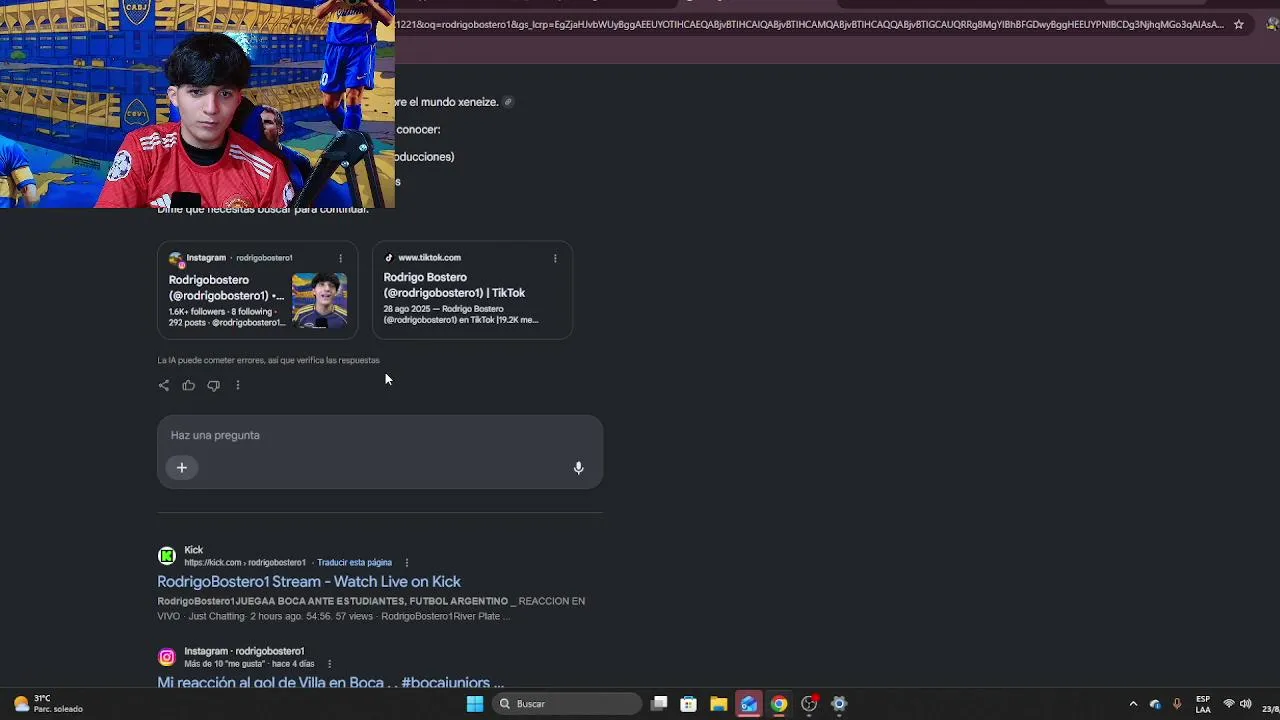Click the '1.6K+ followers' text in Instagram card
Viewport: 1280px width, 720px height.
197,312
